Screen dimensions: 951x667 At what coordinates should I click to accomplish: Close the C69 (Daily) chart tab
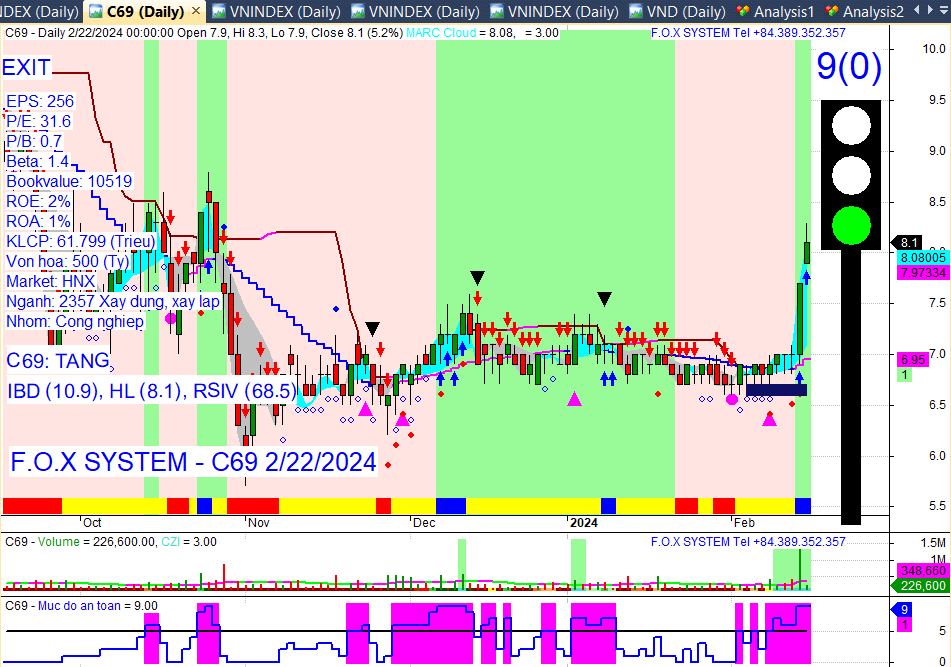[195, 11]
